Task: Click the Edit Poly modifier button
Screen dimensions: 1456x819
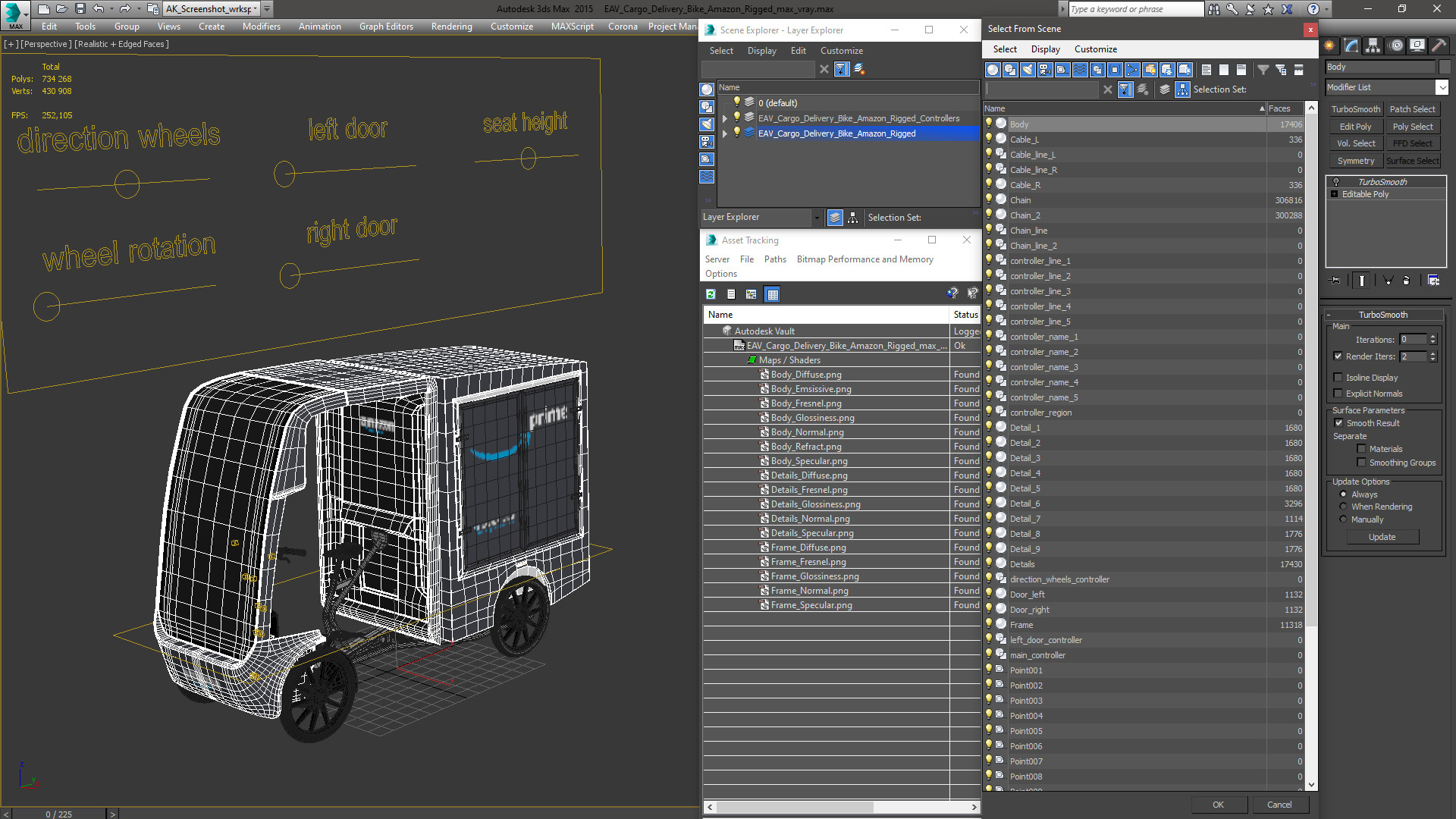Action: pyautogui.click(x=1356, y=127)
